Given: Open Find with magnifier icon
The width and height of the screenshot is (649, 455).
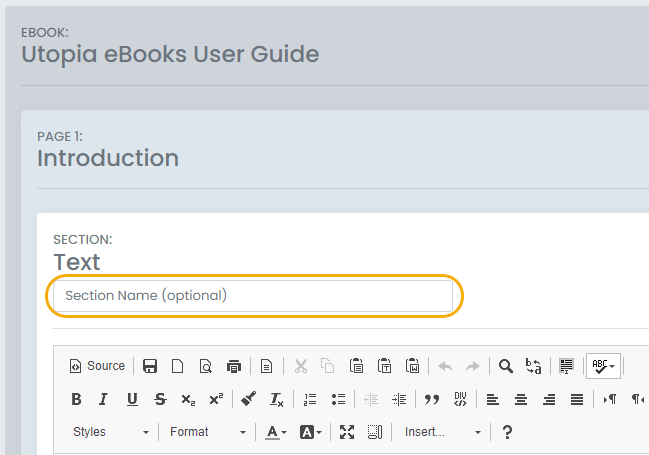Looking at the screenshot, I should [x=506, y=366].
